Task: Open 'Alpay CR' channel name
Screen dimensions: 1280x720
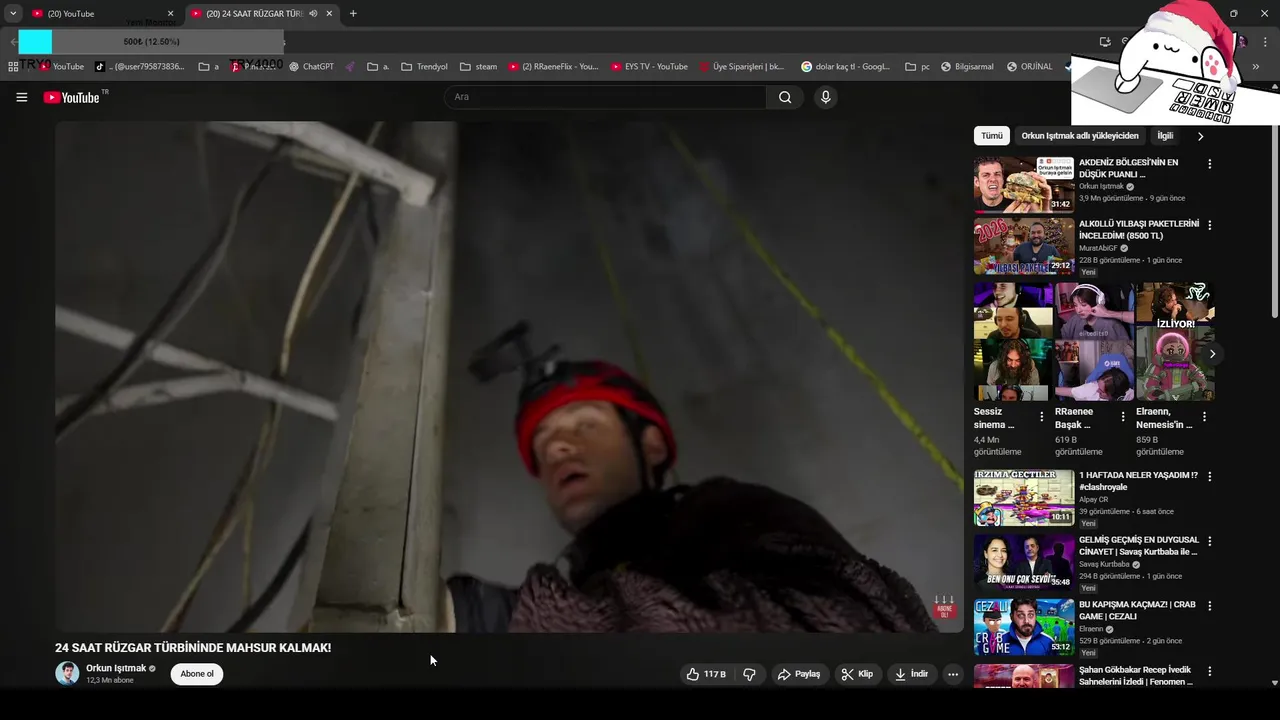Action: [x=1093, y=499]
